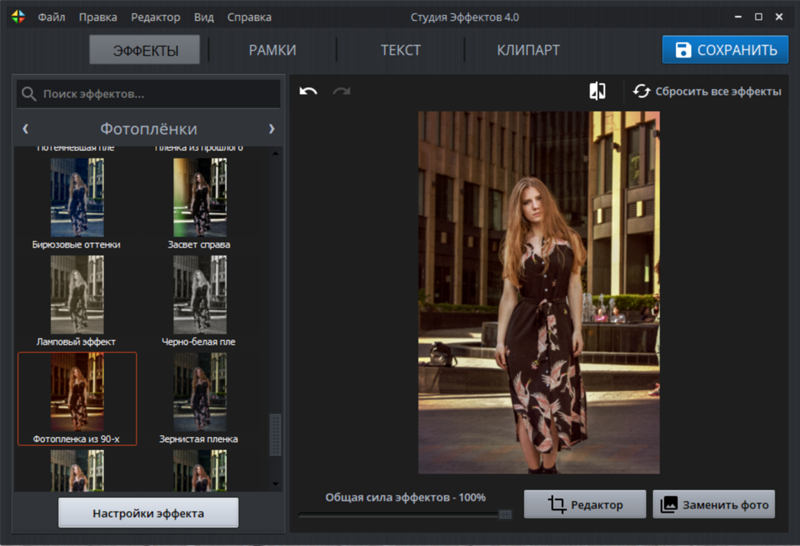Screen dimensions: 800x546
Task: Switch to the ЭФФЕКТЫ tab
Action: coord(145,50)
